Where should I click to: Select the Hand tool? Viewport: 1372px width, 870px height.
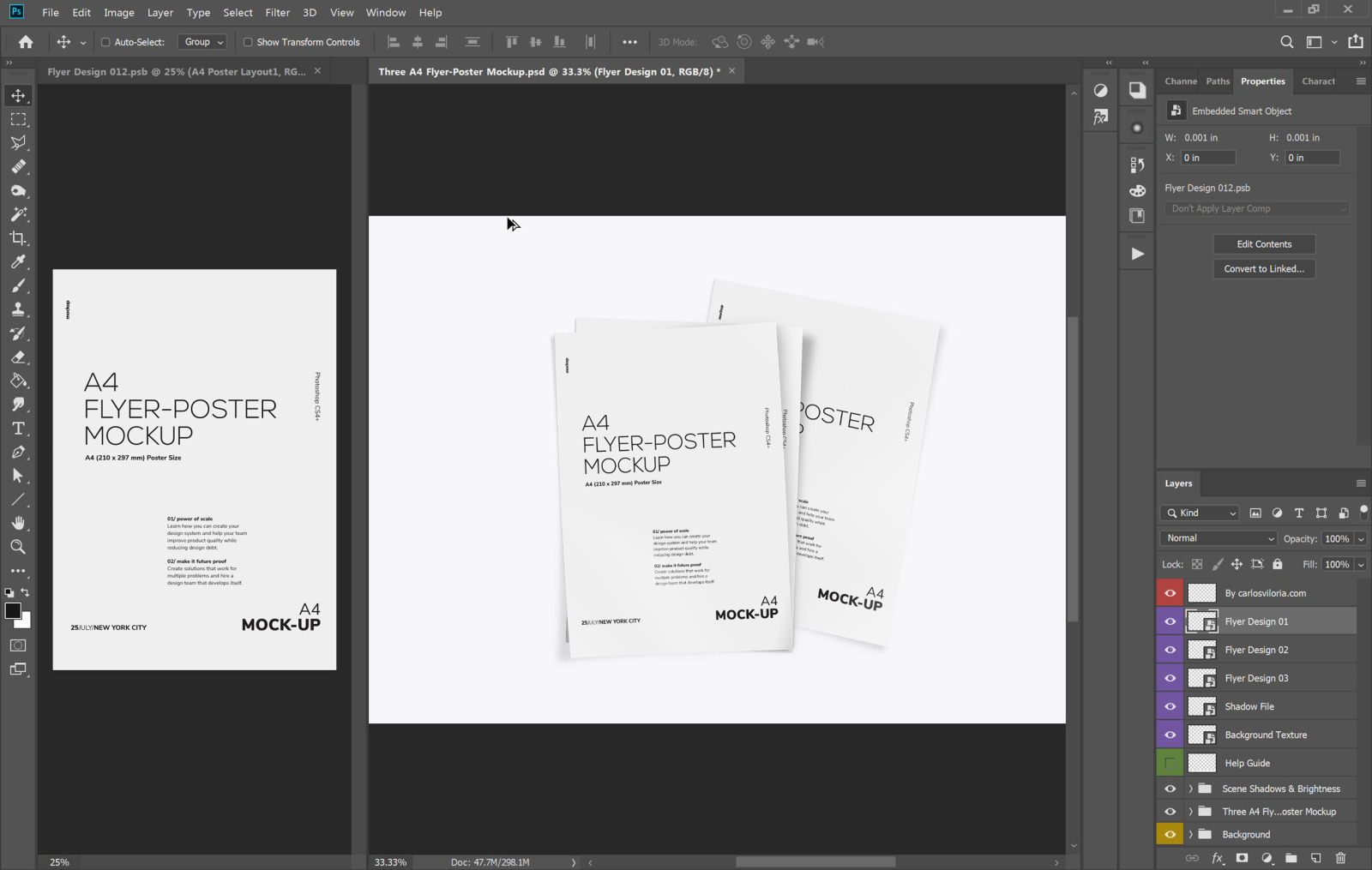click(x=18, y=523)
